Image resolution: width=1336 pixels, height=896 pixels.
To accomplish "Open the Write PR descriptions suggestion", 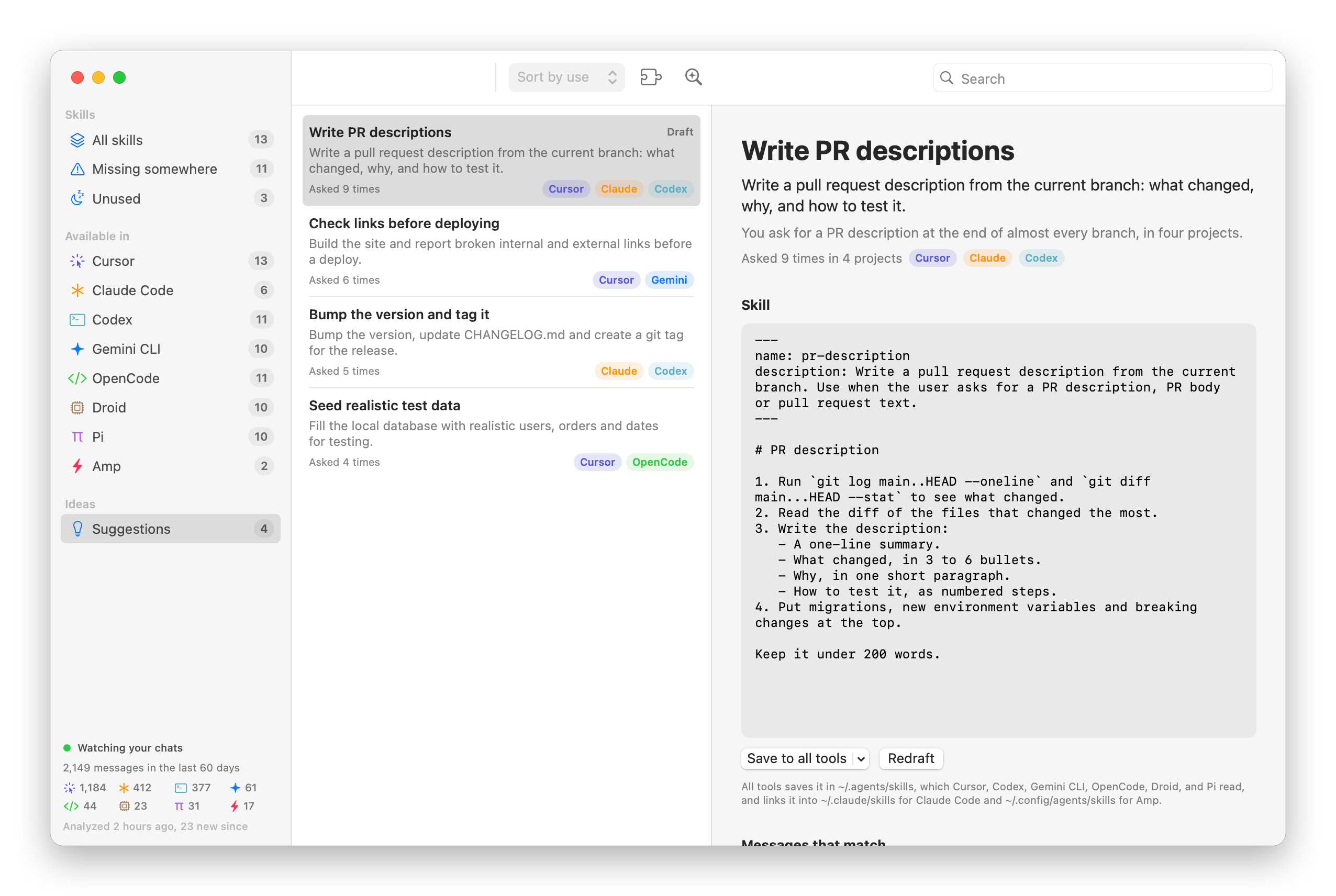I will [501, 161].
